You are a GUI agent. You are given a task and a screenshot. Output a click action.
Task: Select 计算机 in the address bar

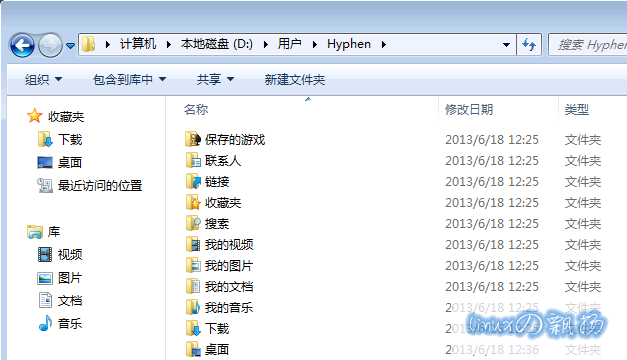point(138,44)
